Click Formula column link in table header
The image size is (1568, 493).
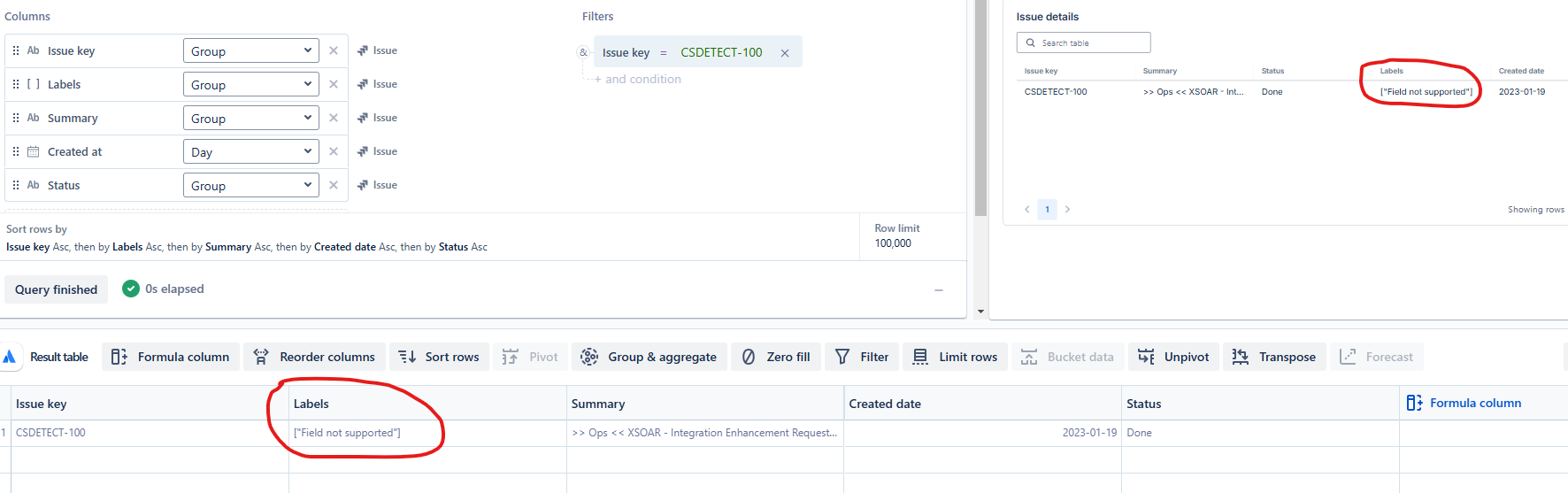coord(1464,403)
